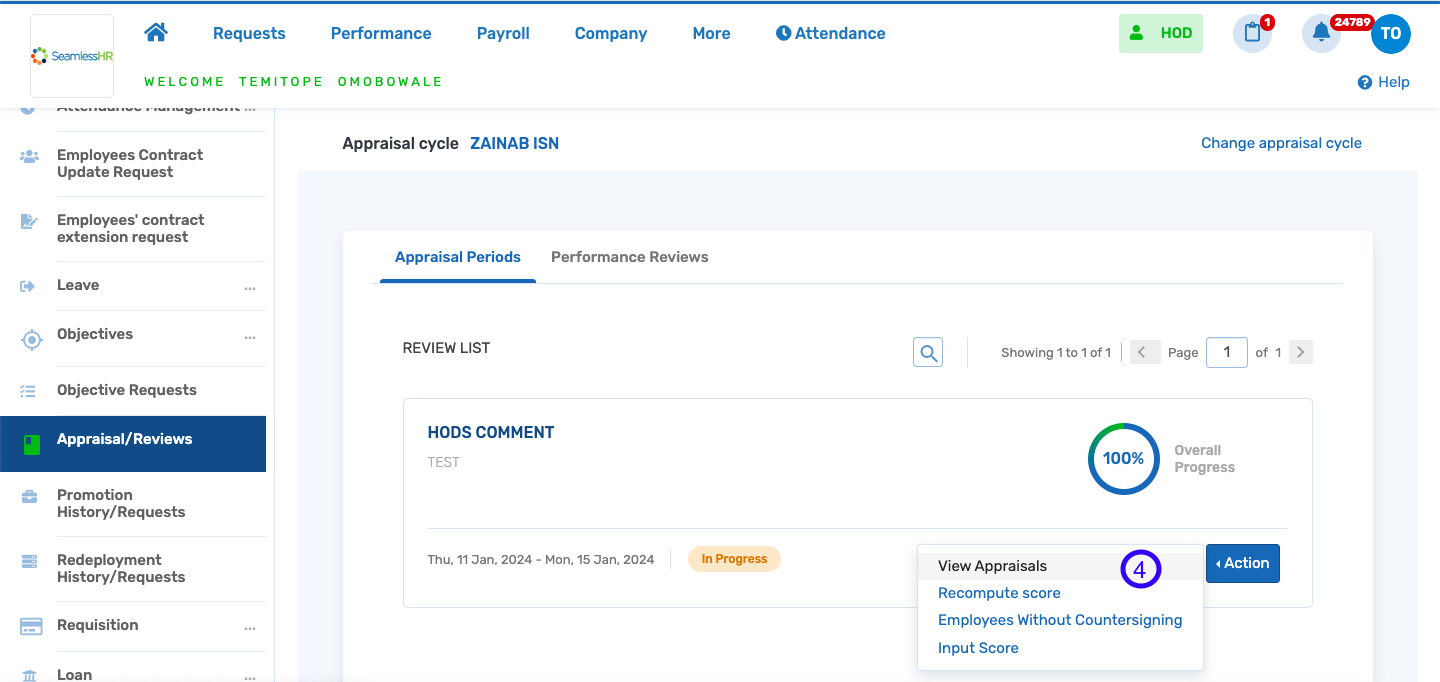Click the 100% overall progress circle
This screenshot has height=682, width=1440.
point(1123,458)
